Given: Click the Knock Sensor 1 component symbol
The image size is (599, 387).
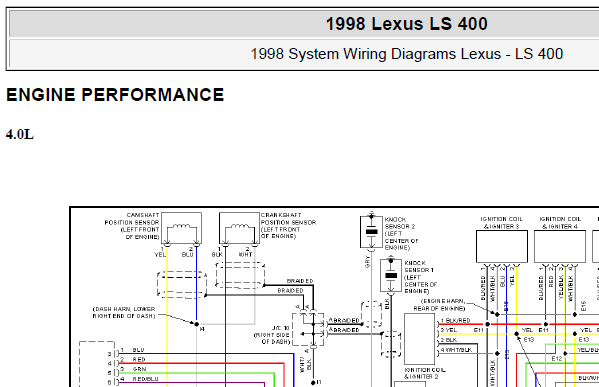Looking at the screenshot, I should pos(391,275).
